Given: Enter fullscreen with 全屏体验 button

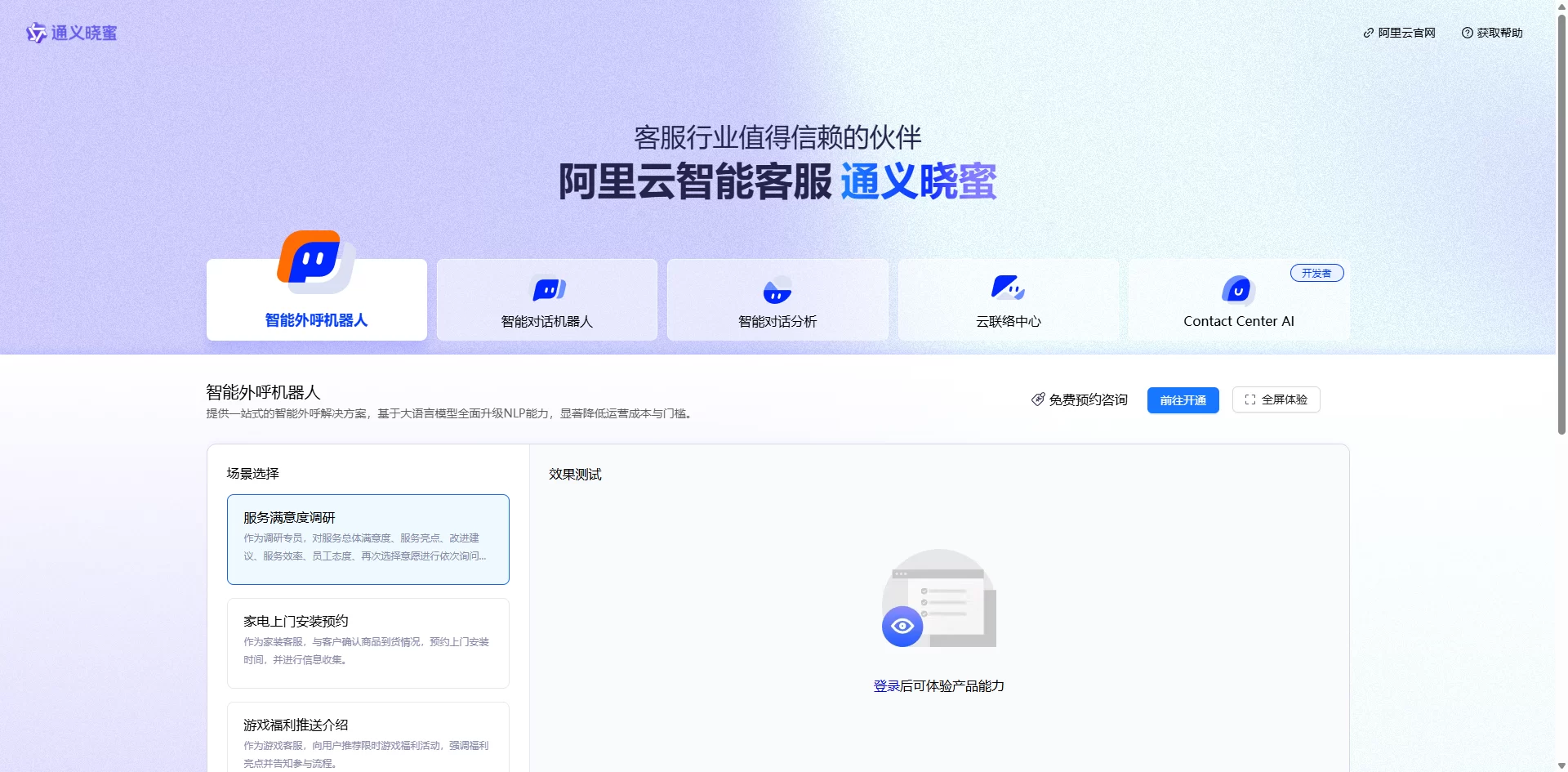Looking at the screenshot, I should click(1276, 399).
